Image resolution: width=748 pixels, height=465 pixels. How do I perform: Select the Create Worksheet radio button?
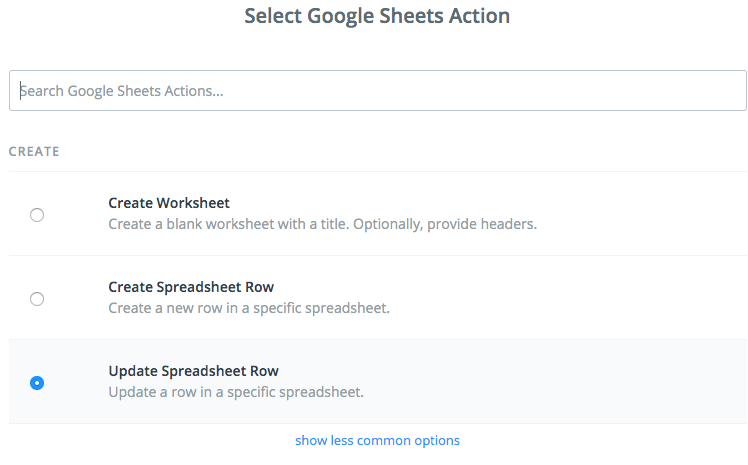pos(37,214)
